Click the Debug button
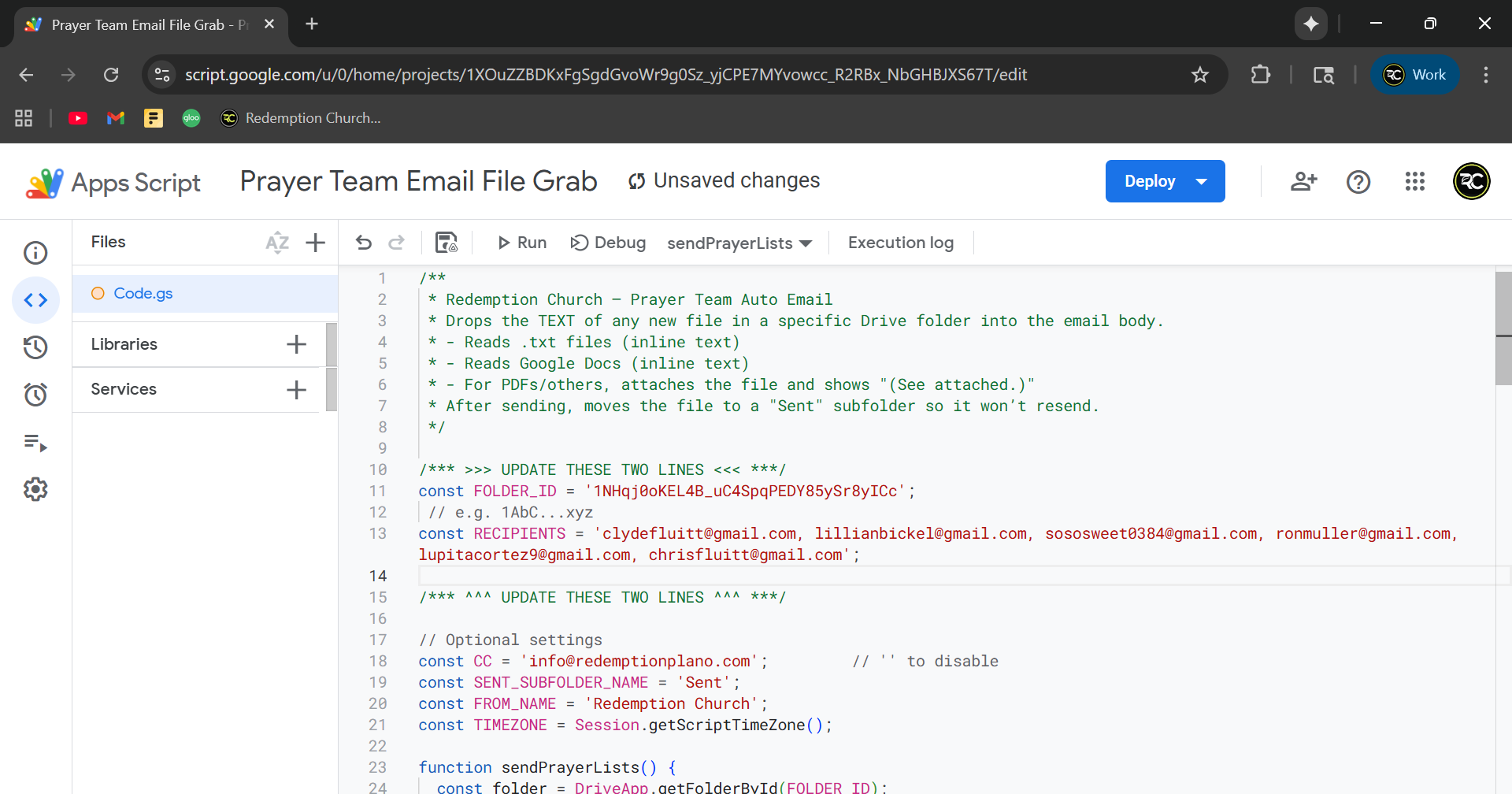The image size is (1512, 794). pos(608,243)
